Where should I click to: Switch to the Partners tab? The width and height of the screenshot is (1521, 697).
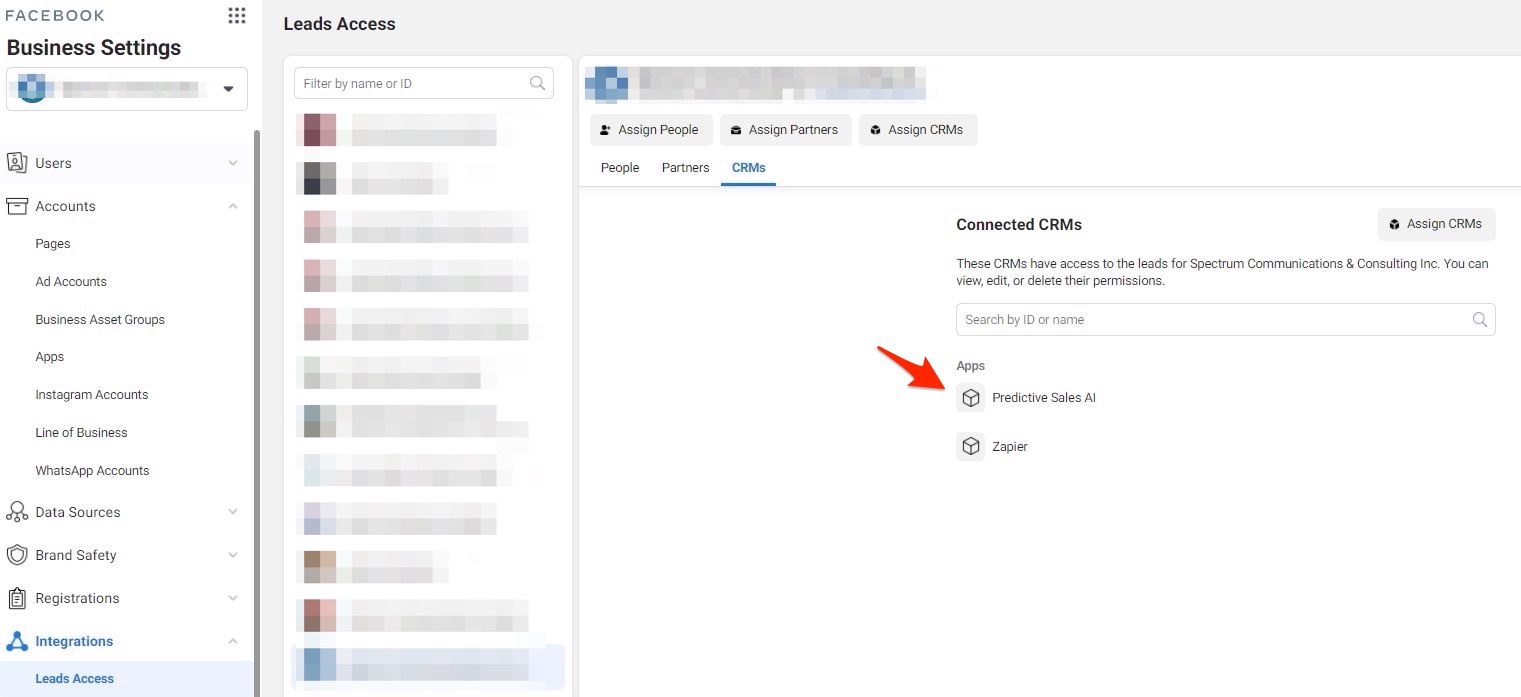point(685,168)
